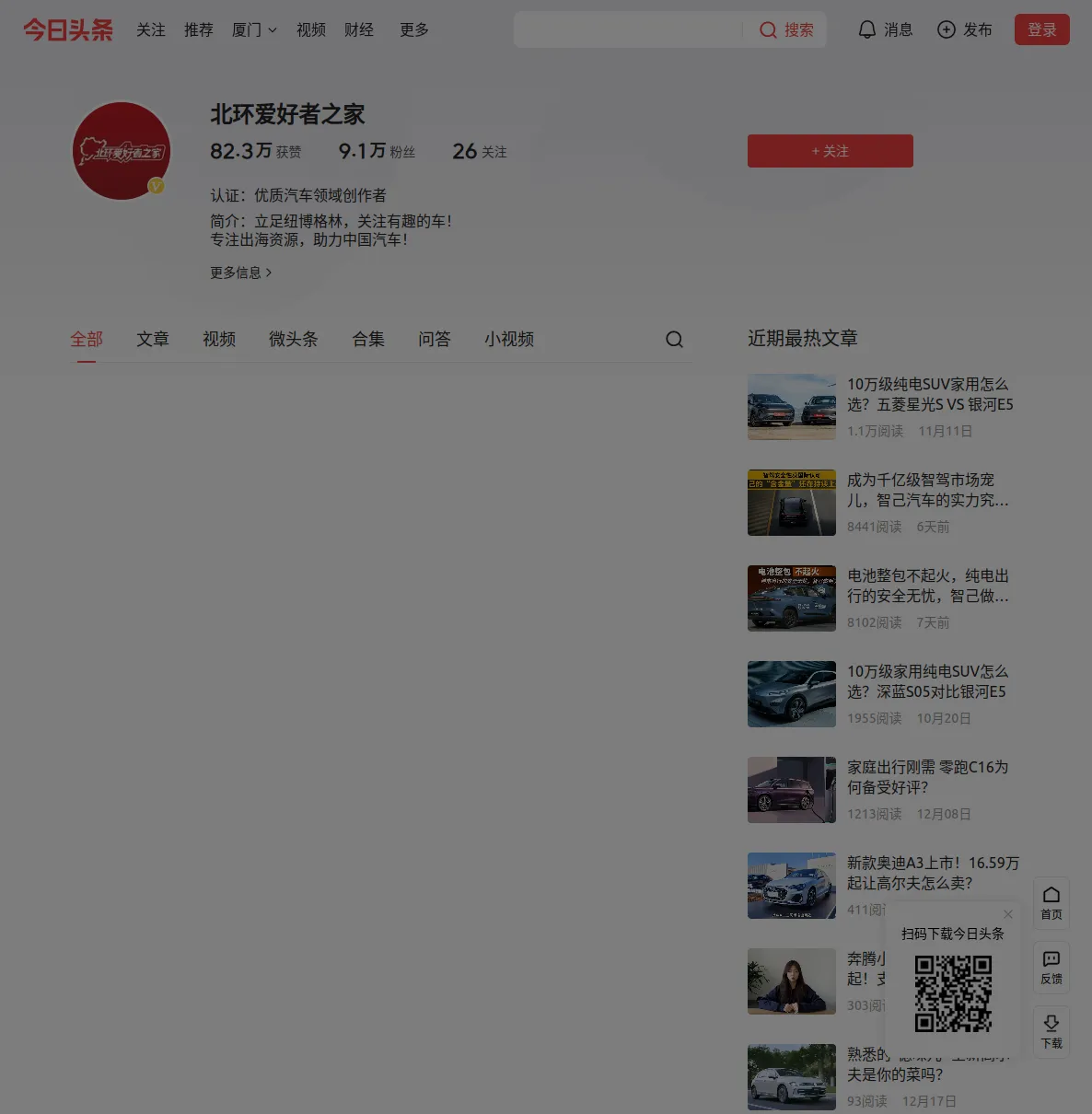1092x1114 pixels.
Task: Open the 更多 navigation menu
Action: click(x=414, y=30)
